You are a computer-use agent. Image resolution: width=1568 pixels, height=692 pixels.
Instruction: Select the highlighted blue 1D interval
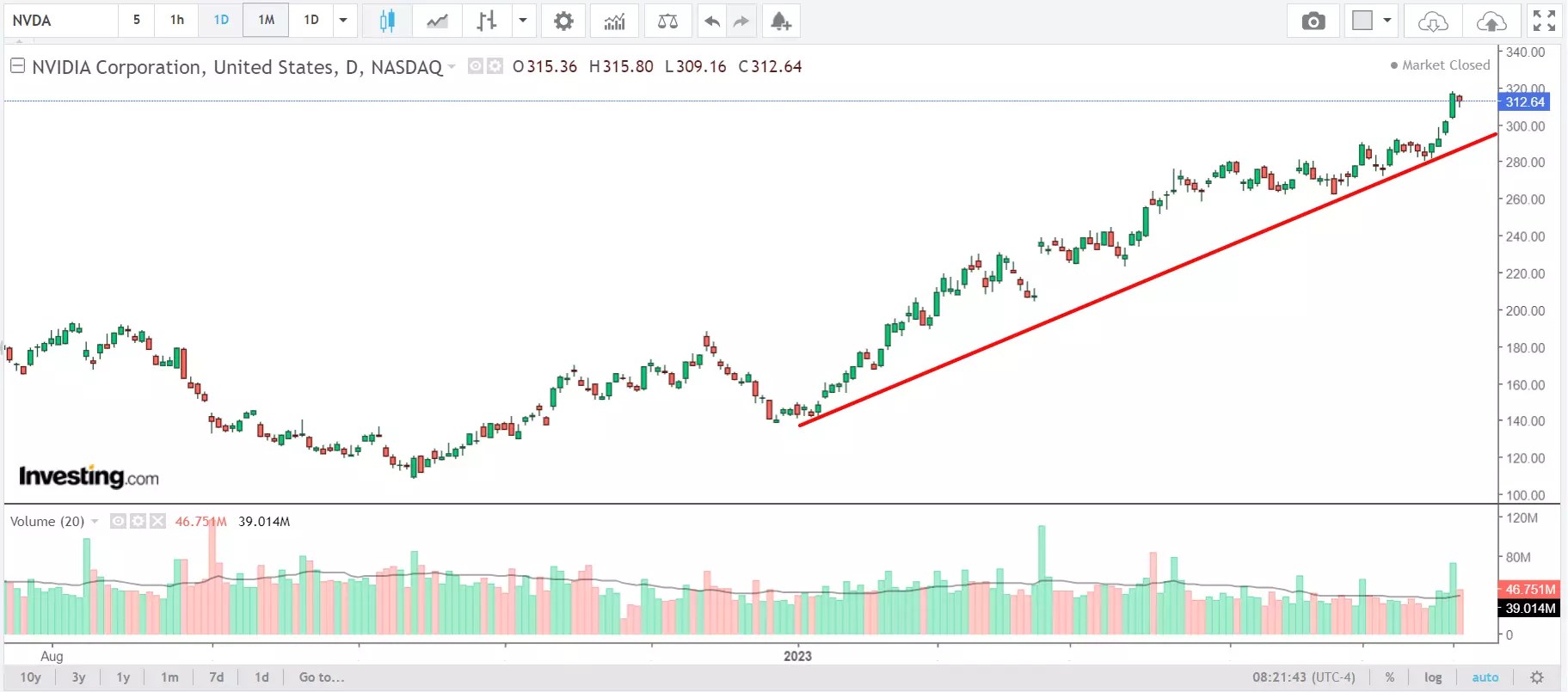(x=221, y=21)
